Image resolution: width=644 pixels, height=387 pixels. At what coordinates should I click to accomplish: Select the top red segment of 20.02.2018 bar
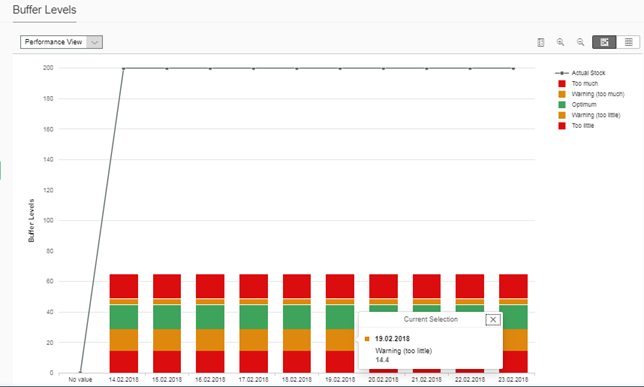[383, 286]
